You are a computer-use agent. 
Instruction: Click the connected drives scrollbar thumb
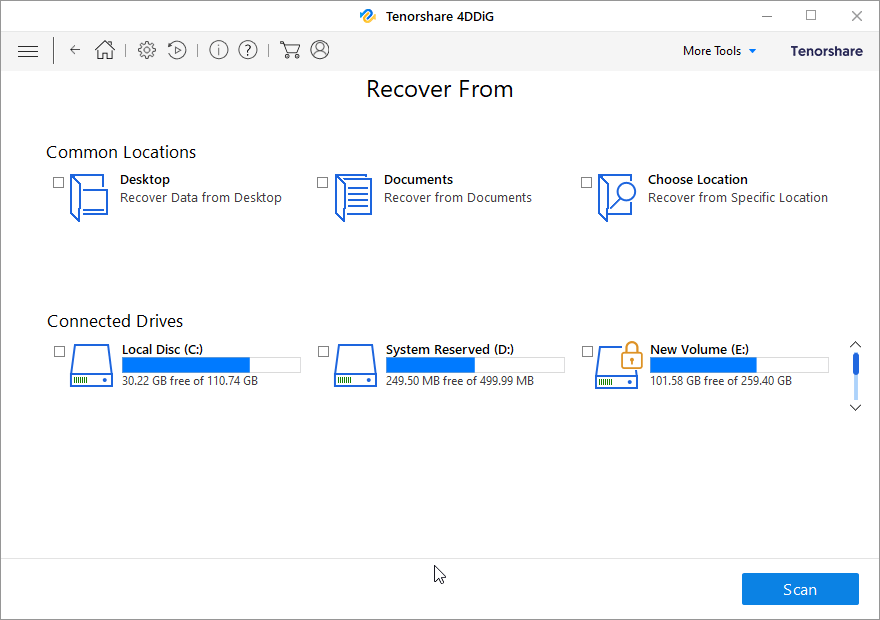pyautogui.click(x=855, y=363)
